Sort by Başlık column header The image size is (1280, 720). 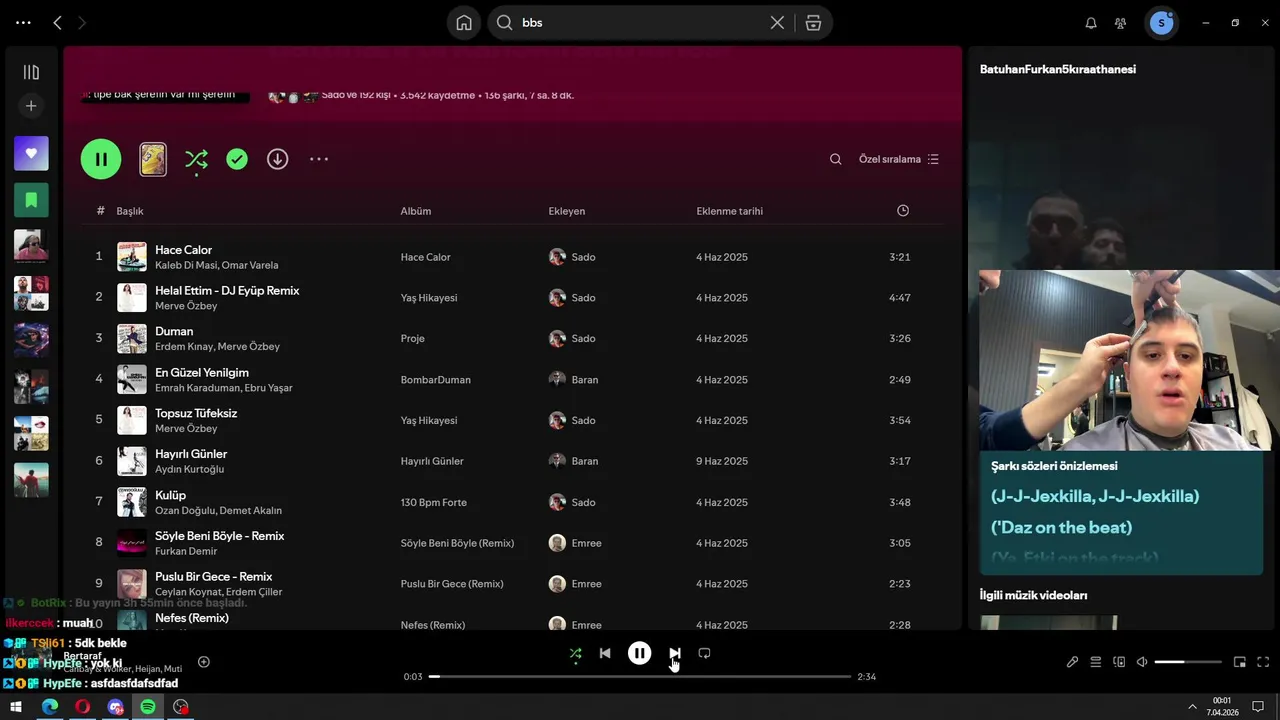tap(130, 211)
